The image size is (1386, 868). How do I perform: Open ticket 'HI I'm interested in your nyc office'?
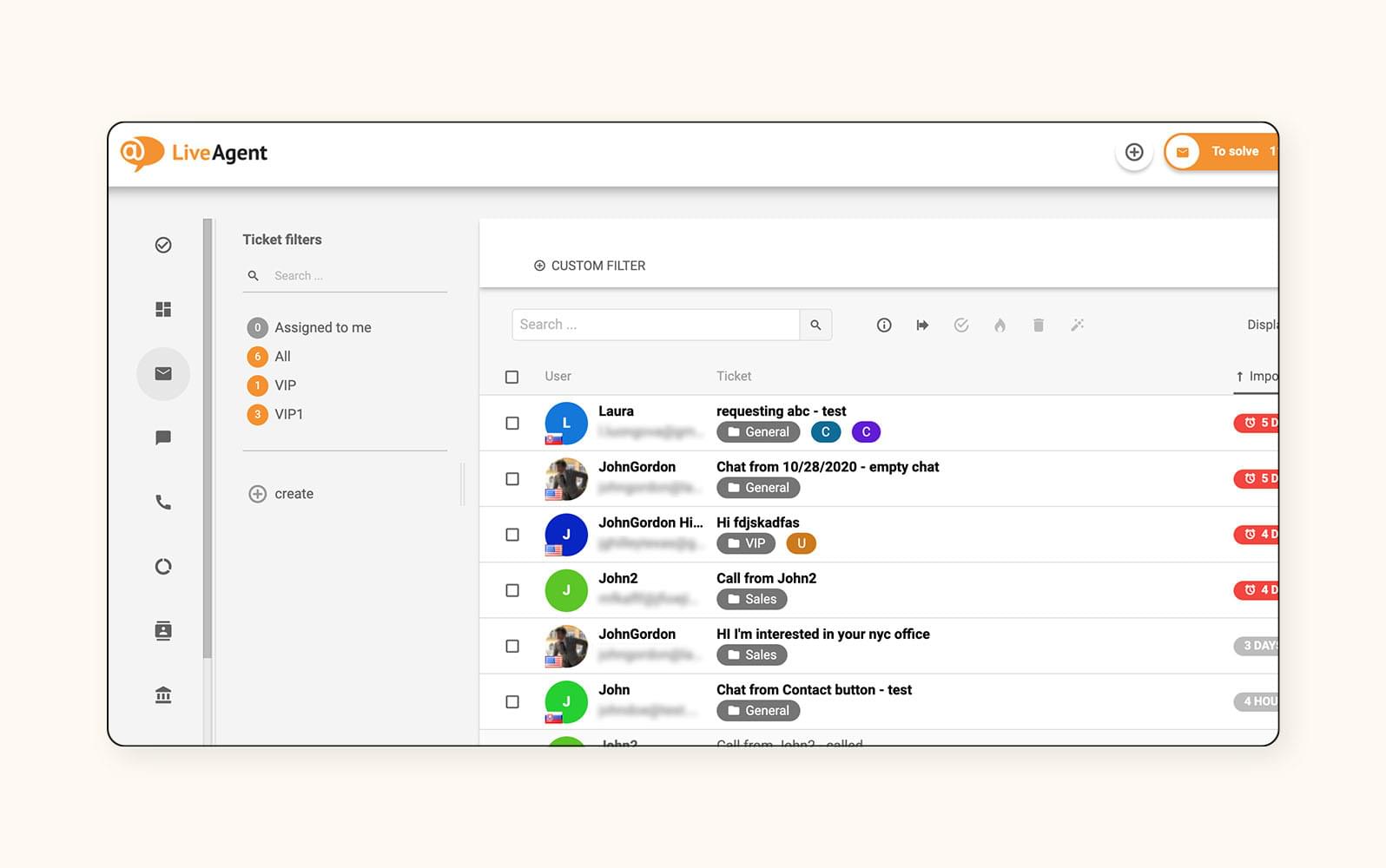point(822,634)
